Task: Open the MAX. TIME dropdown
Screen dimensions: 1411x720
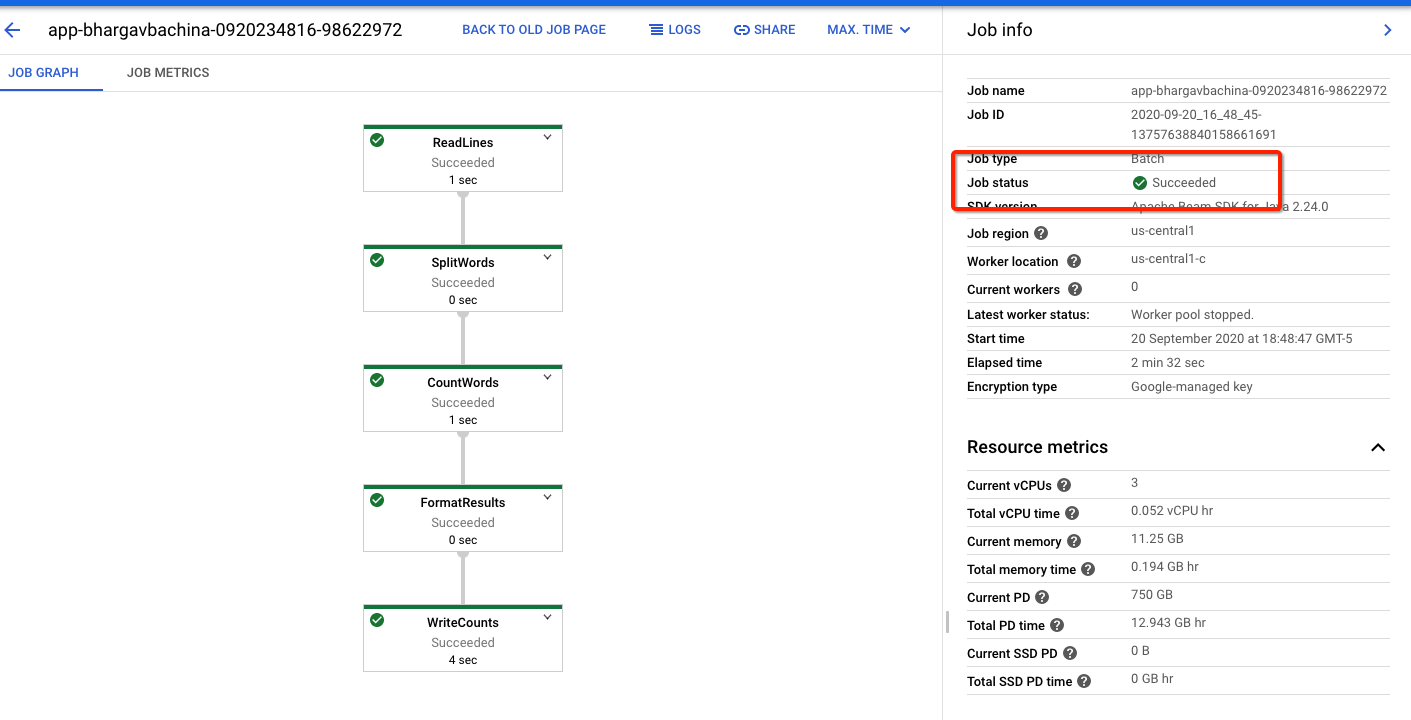Action: [x=868, y=29]
